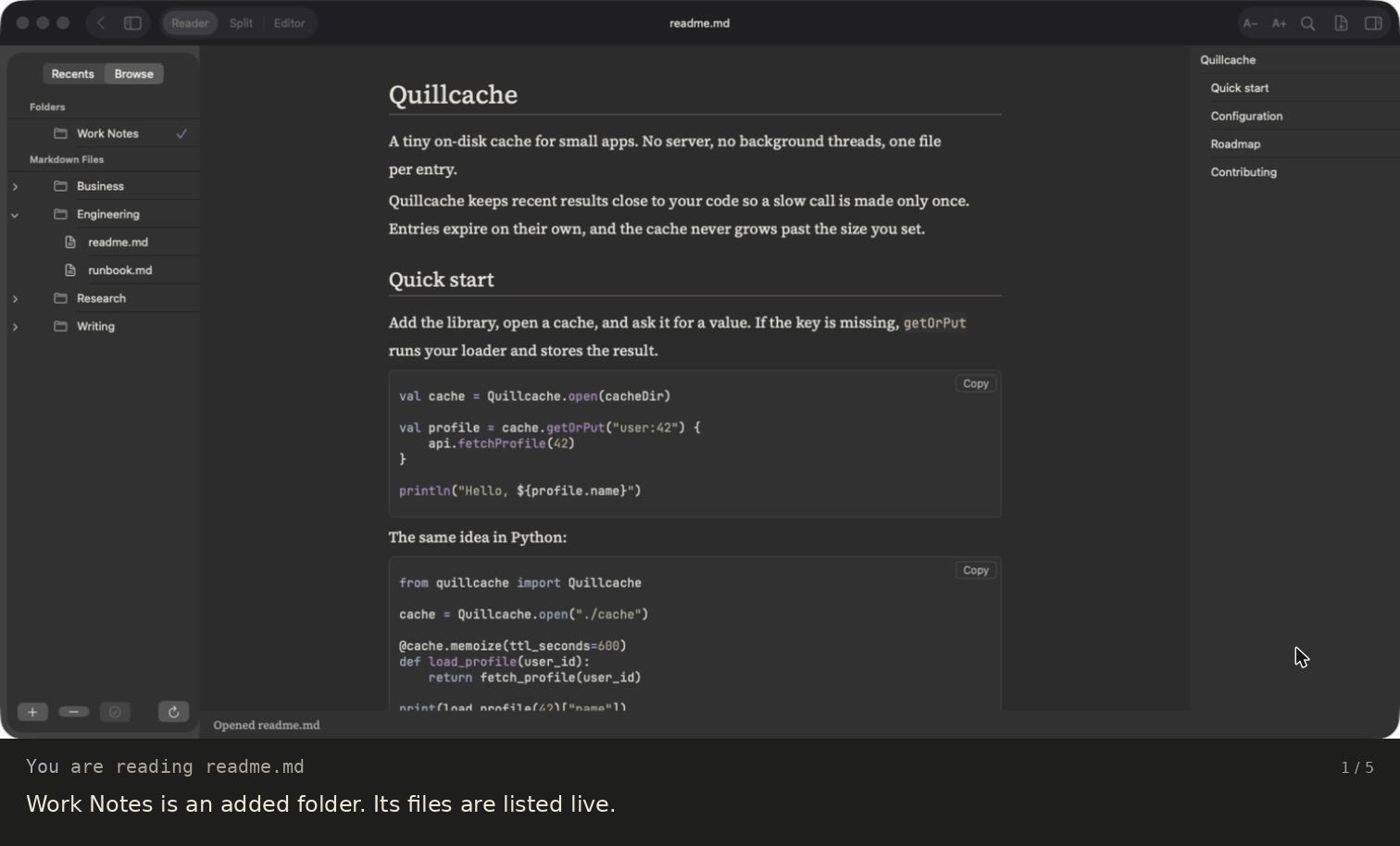
Task: Click the inline 'getOrPut' code text
Action: (934, 323)
